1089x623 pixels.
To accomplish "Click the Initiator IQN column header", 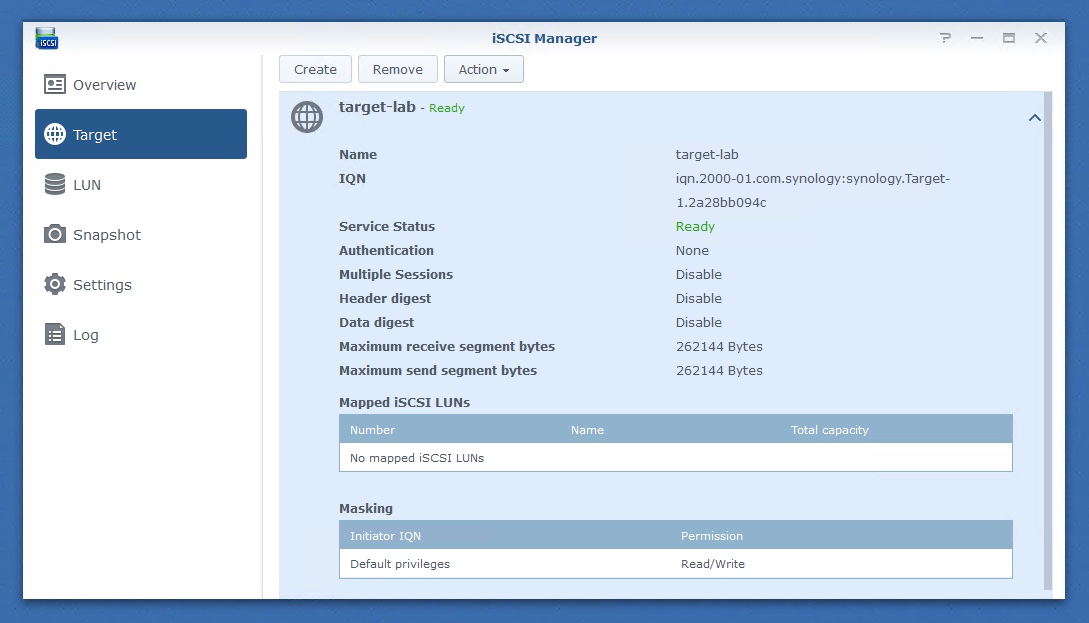I will (385, 536).
